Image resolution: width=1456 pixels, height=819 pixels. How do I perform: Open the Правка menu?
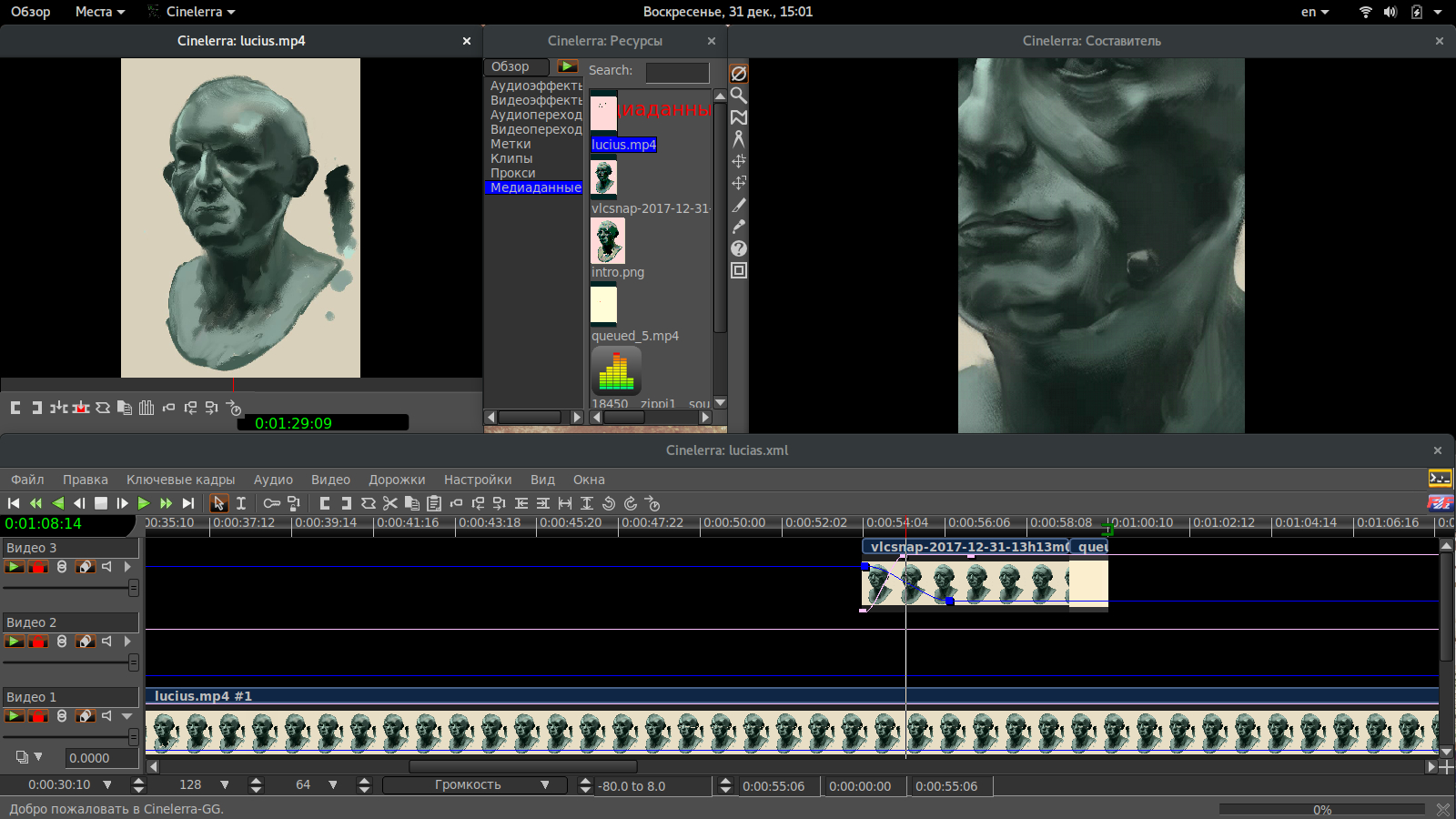86,480
